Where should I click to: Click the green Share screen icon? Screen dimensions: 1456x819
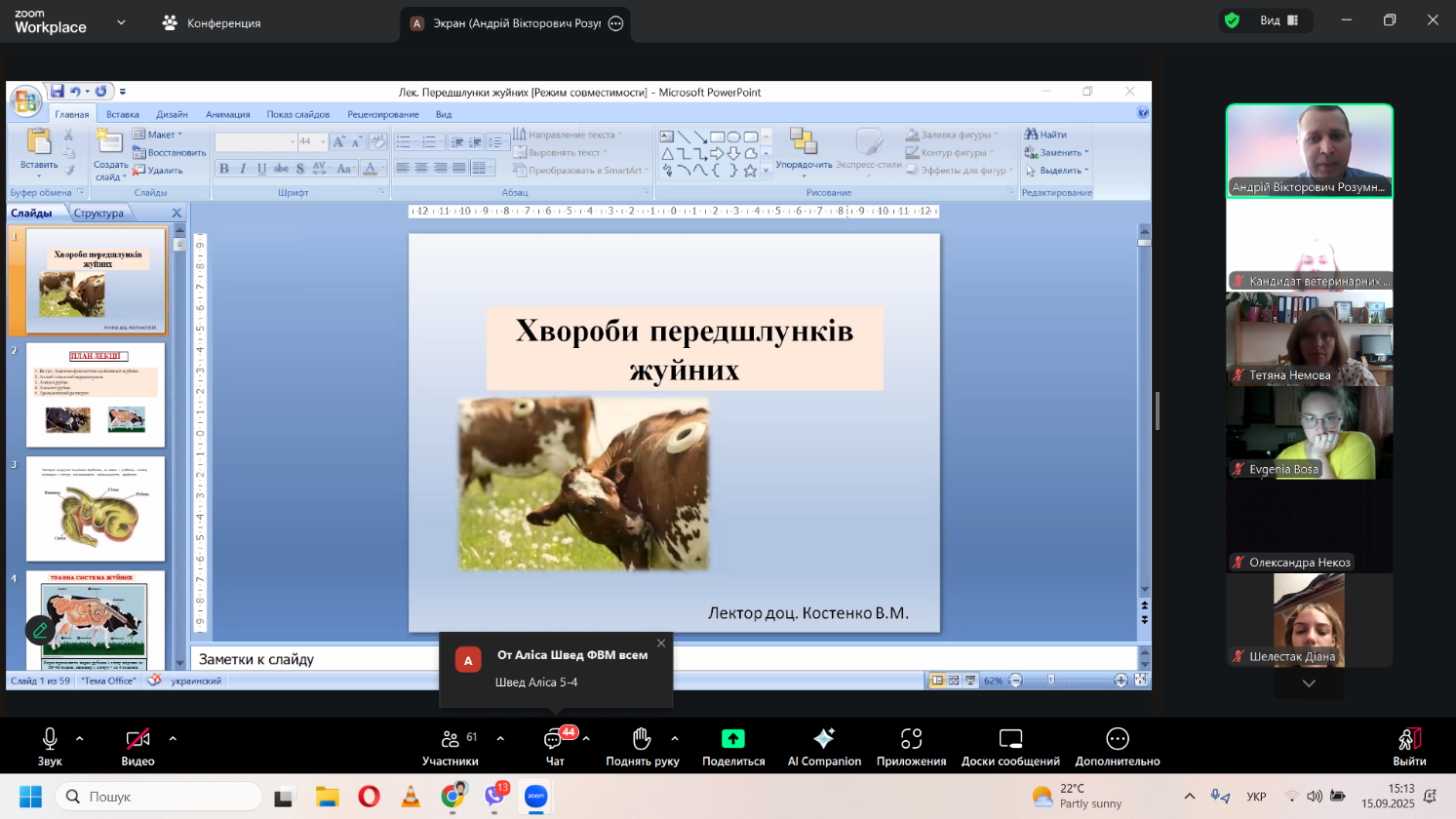(x=732, y=739)
